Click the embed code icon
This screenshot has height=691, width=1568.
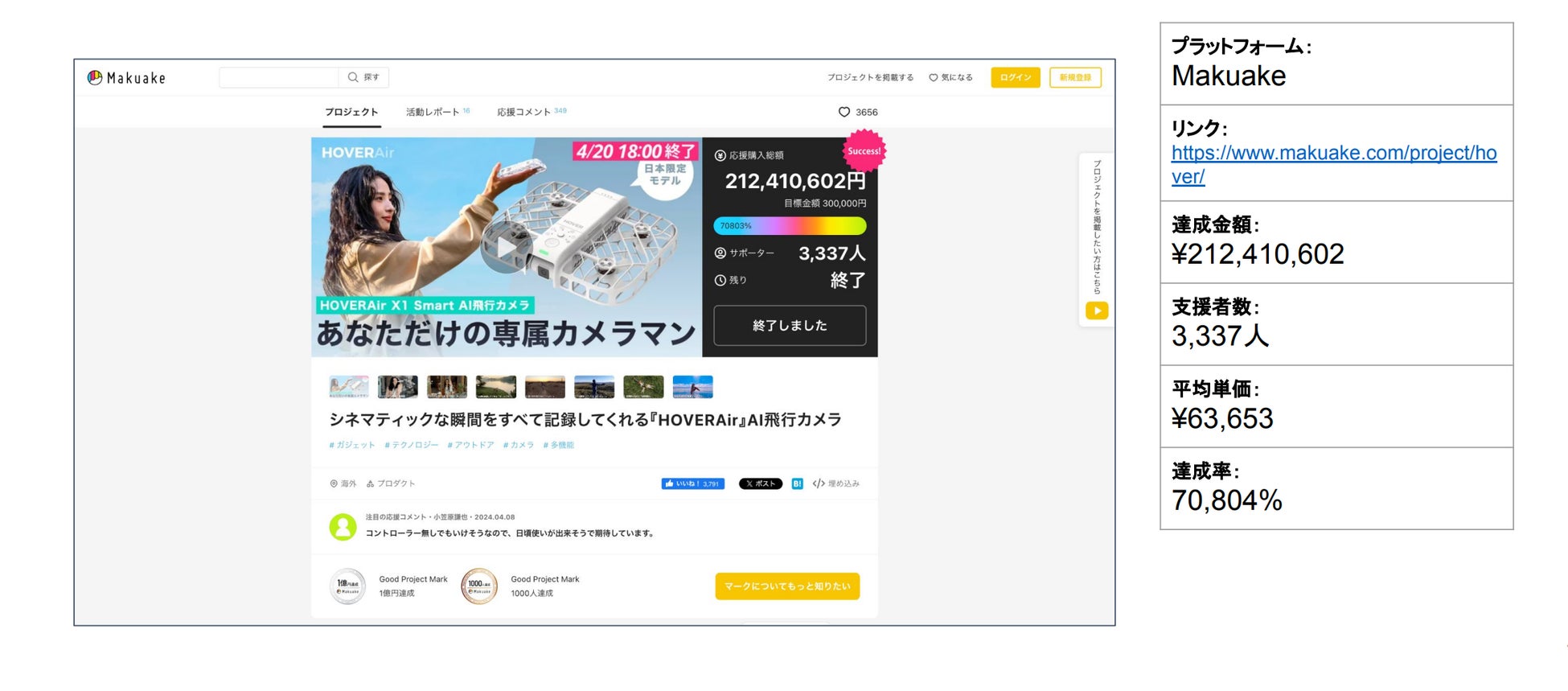819,483
